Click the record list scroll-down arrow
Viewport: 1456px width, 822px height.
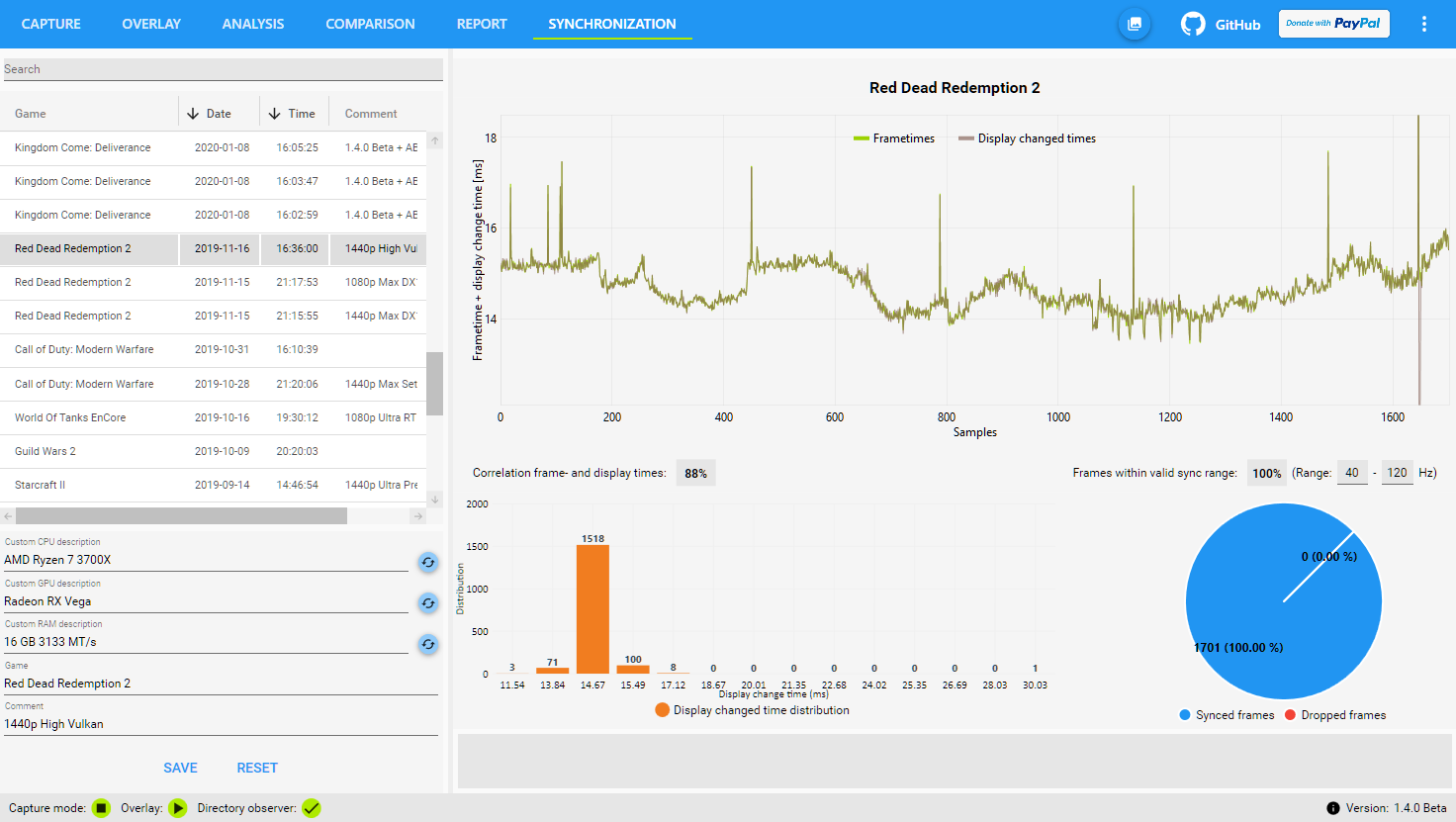[435, 500]
